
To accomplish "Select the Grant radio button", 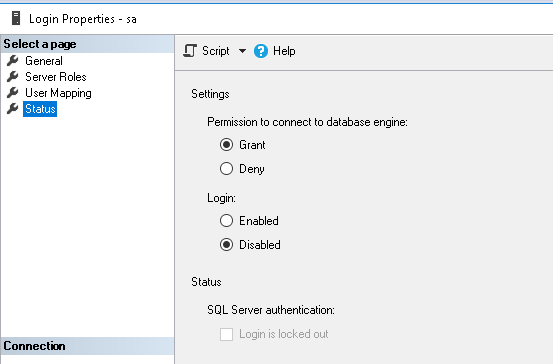I will pos(226,145).
